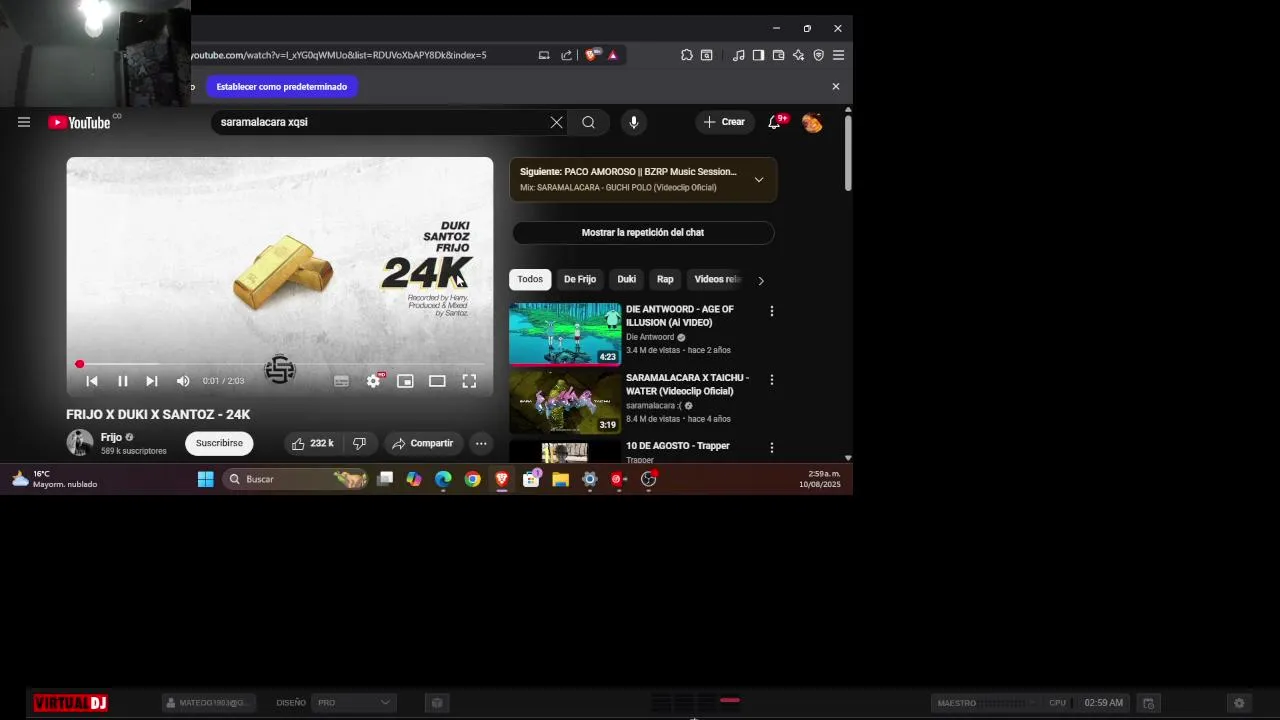Click the YouTube search input field

380,122
